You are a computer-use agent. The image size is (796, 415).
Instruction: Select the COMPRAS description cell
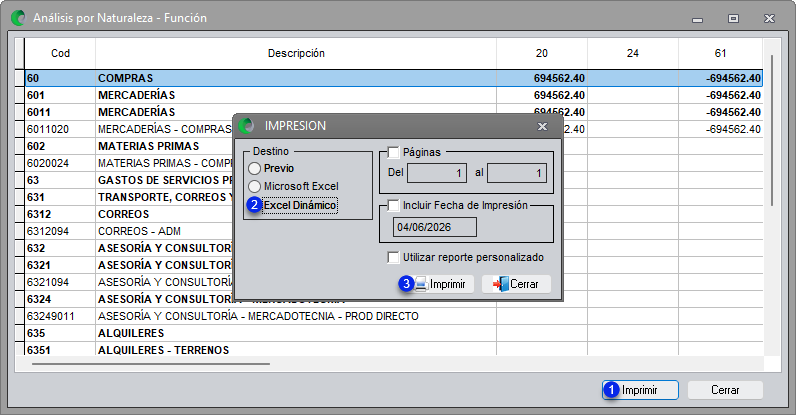(x=296, y=78)
